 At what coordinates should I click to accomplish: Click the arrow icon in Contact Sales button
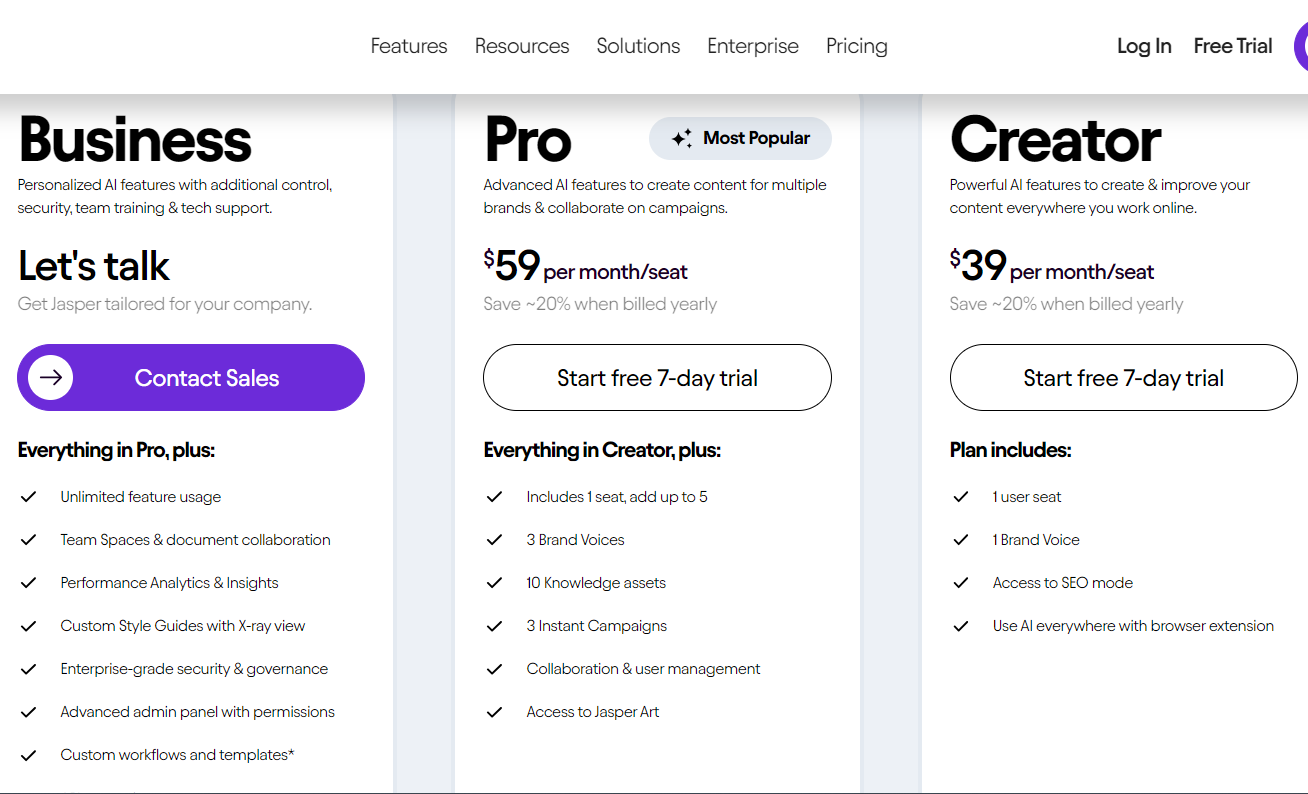point(50,378)
